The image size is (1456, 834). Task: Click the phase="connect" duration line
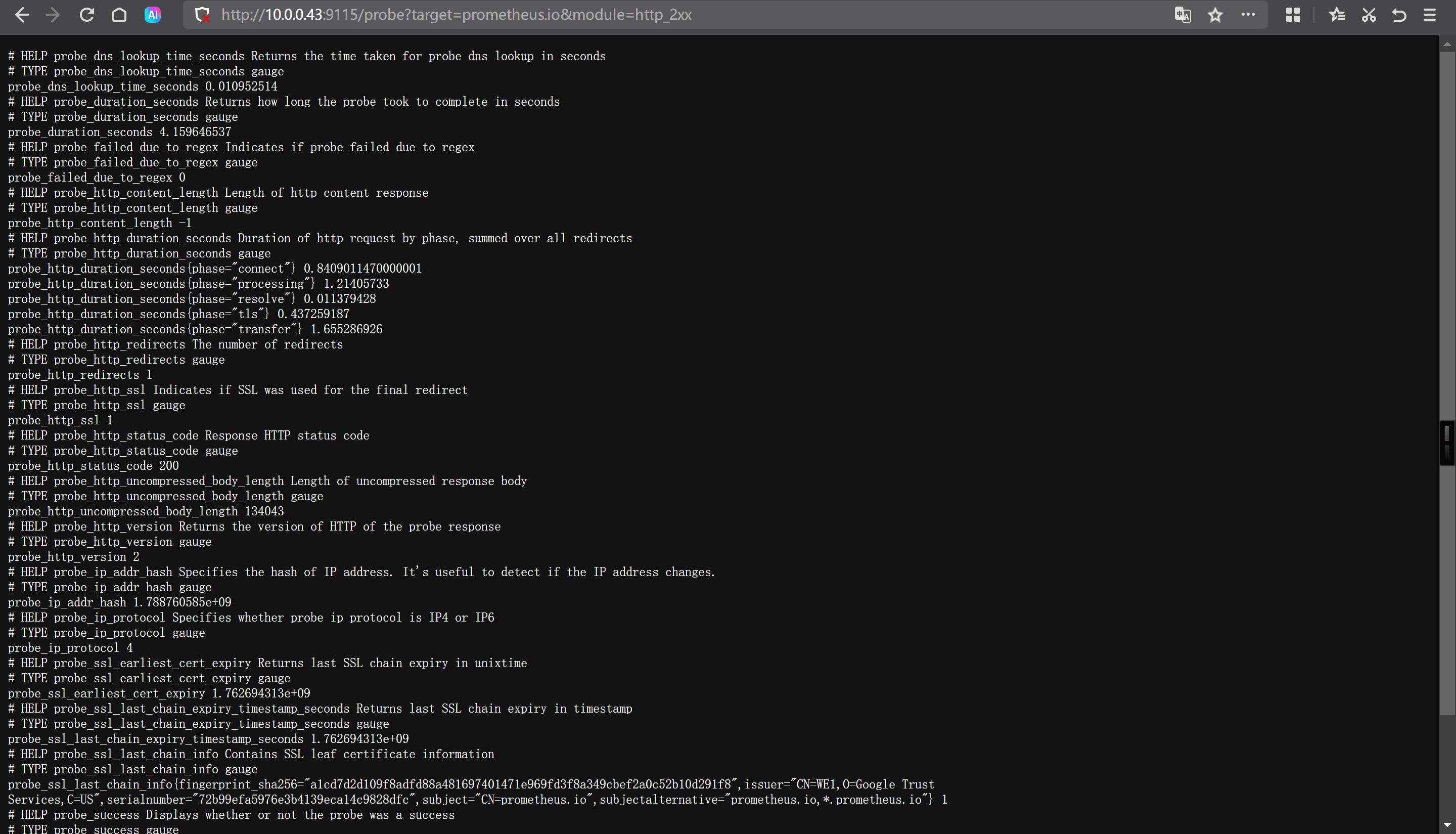[215, 269]
